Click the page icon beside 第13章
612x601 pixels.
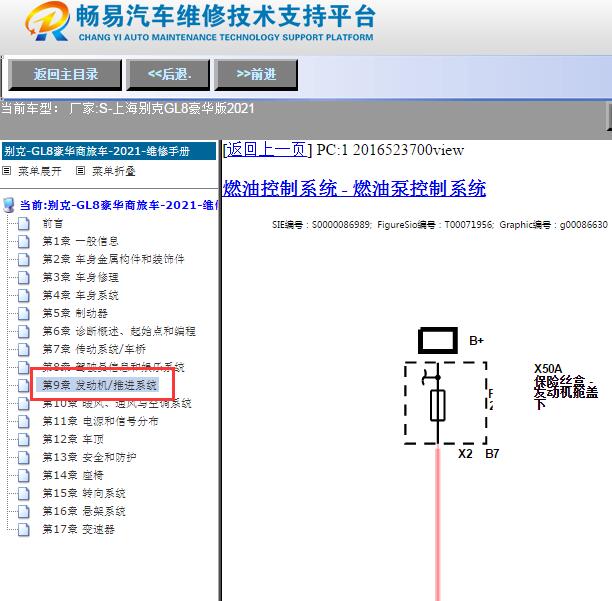(x=24, y=457)
